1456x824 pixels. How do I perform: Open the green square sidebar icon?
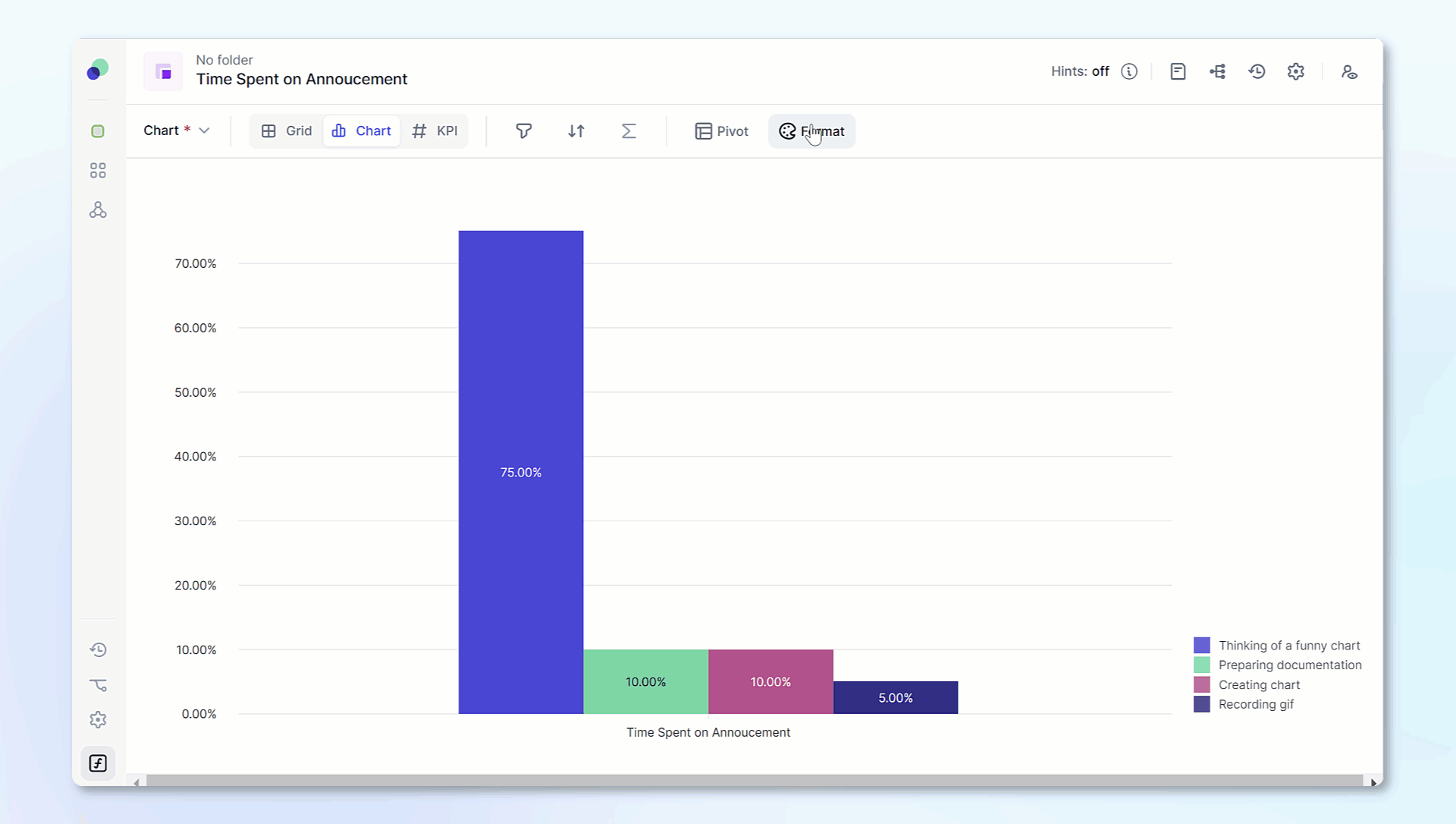point(98,131)
